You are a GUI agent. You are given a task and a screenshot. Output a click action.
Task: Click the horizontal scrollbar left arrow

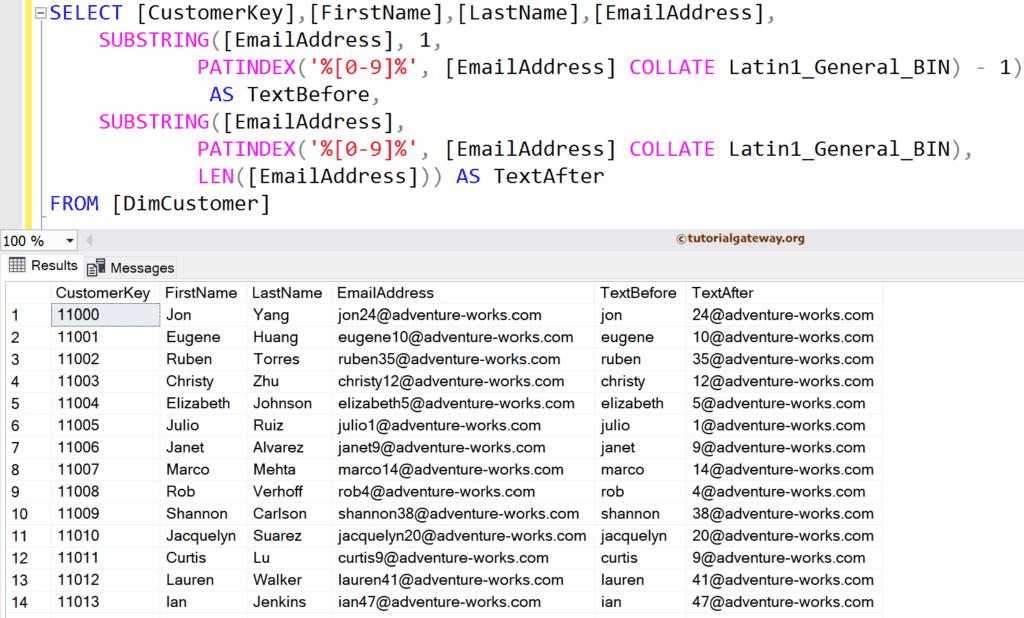(88, 241)
